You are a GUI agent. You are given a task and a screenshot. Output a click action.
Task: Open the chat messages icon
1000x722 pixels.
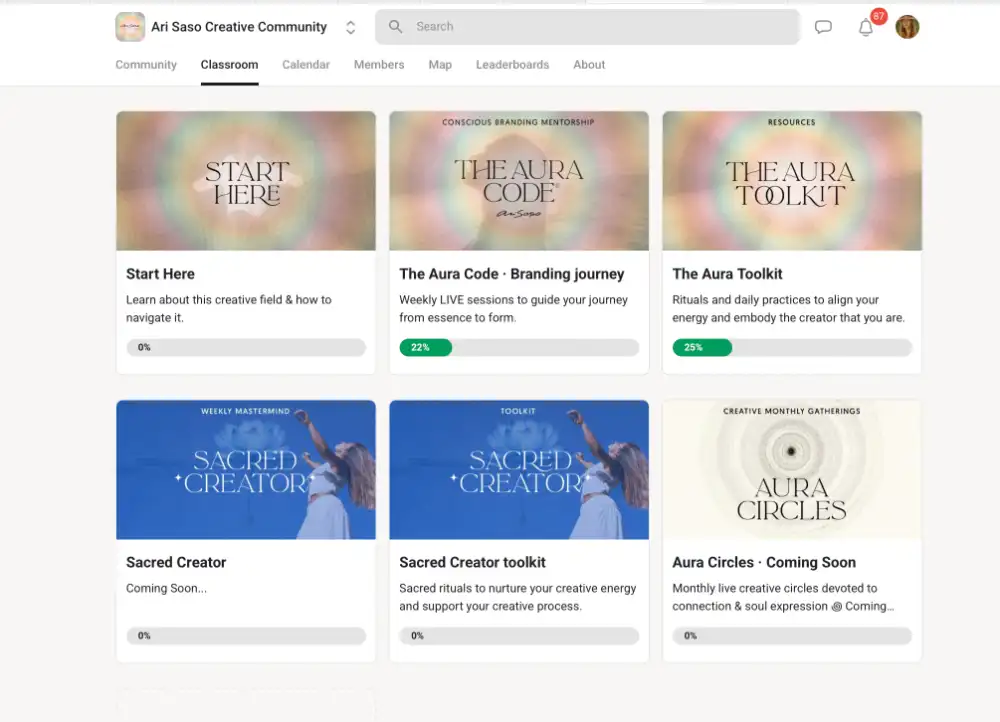823,27
